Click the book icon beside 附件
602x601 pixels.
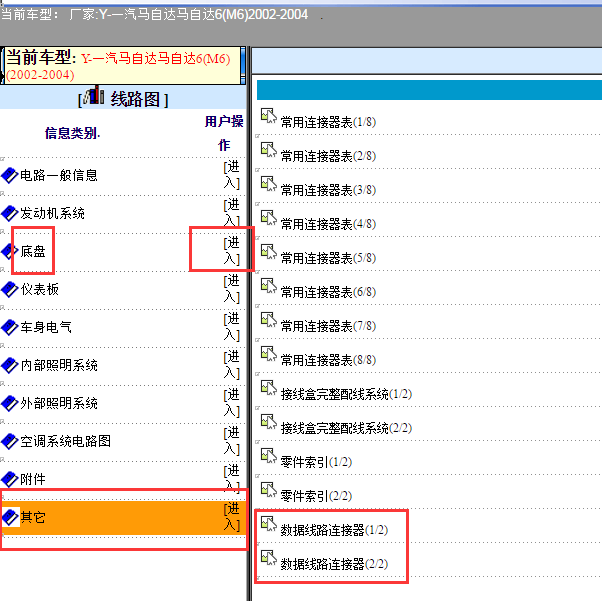pyautogui.click(x=10, y=479)
